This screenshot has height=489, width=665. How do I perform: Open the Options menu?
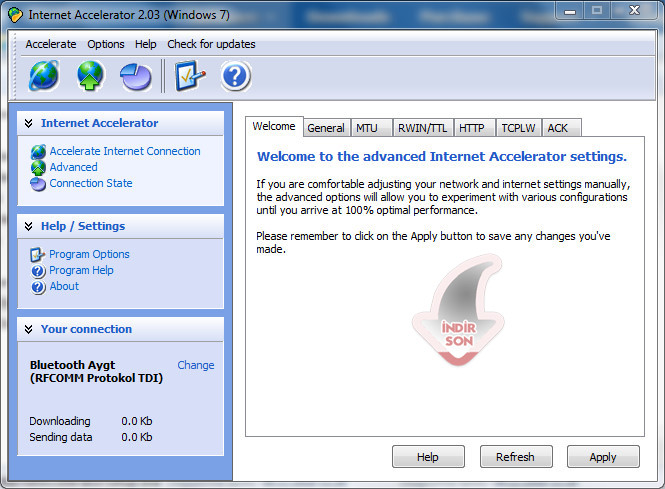106,44
